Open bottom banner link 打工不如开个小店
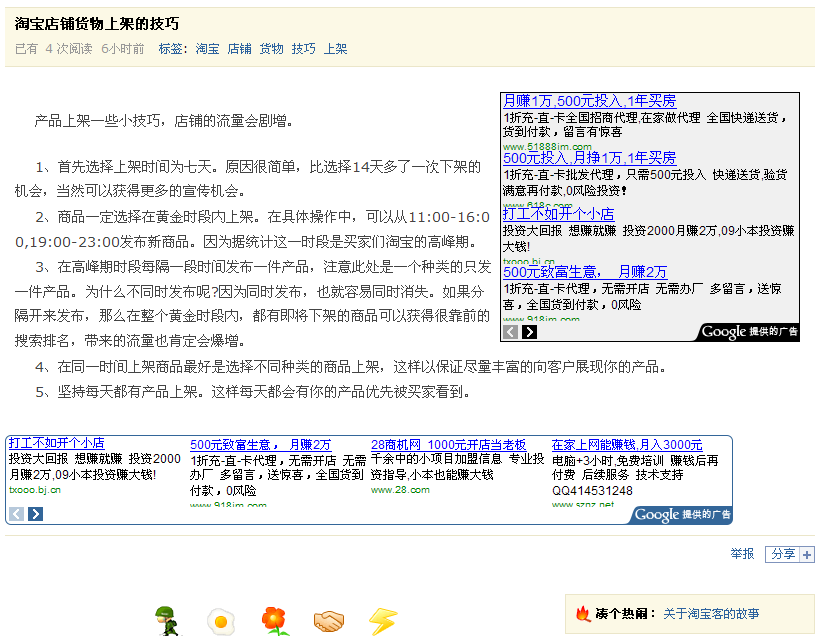Viewport: 827px width, 636px height. [x=56, y=443]
